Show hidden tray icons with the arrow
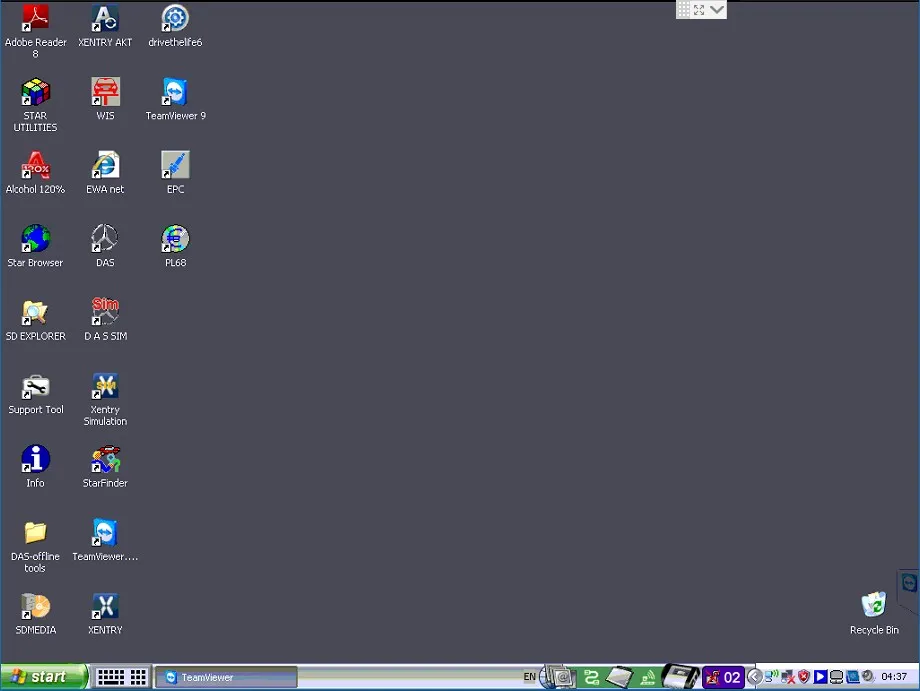The image size is (920, 691). coord(755,677)
